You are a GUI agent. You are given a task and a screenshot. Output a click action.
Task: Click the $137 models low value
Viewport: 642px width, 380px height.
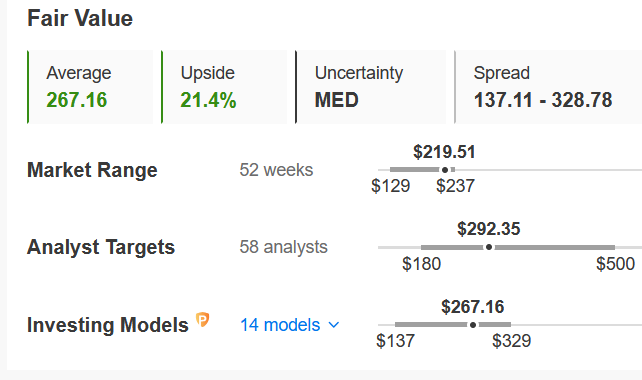pyautogui.click(x=396, y=341)
